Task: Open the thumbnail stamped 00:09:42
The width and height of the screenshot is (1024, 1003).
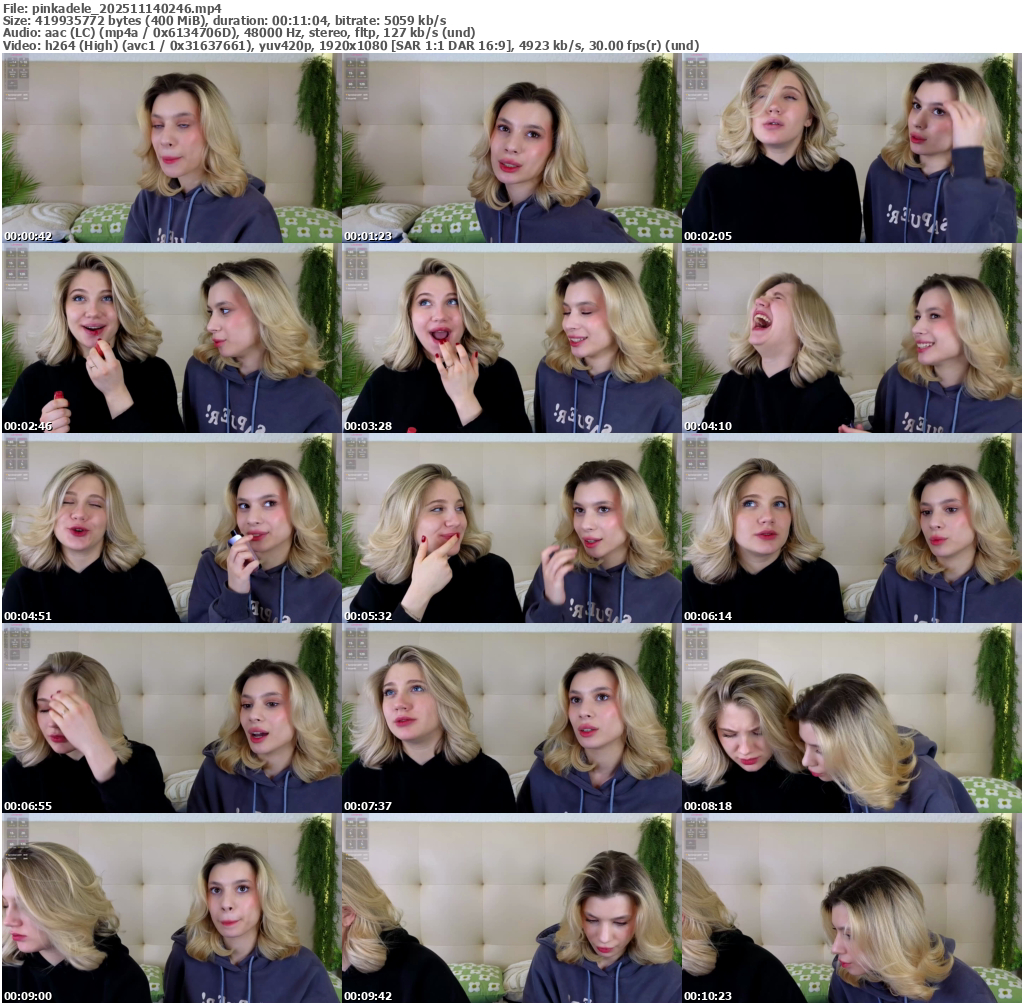Action: [511, 908]
